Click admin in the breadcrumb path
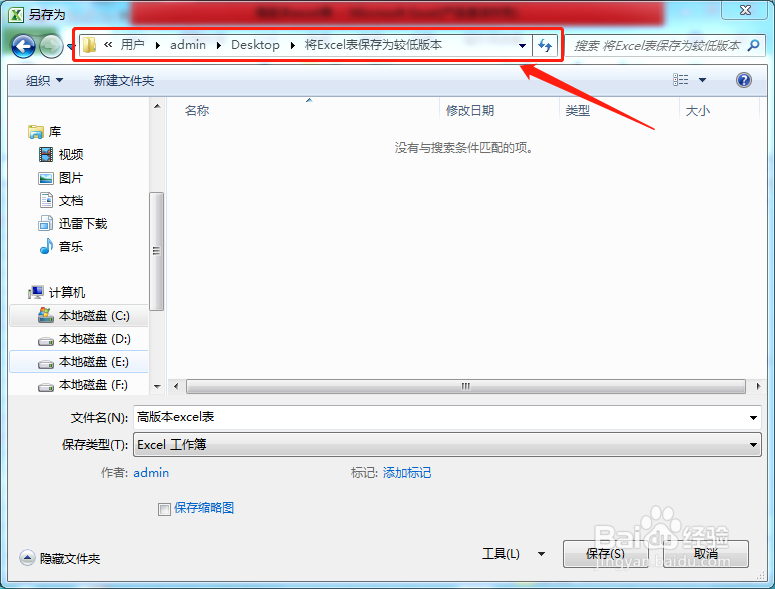 (x=188, y=45)
